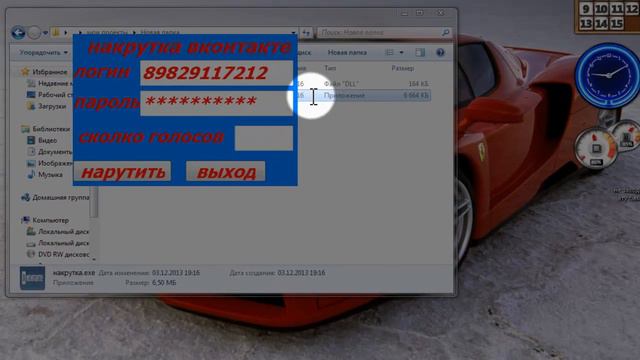Open Видео library
This screenshot has width=640, height=360.
click(42, 140)
